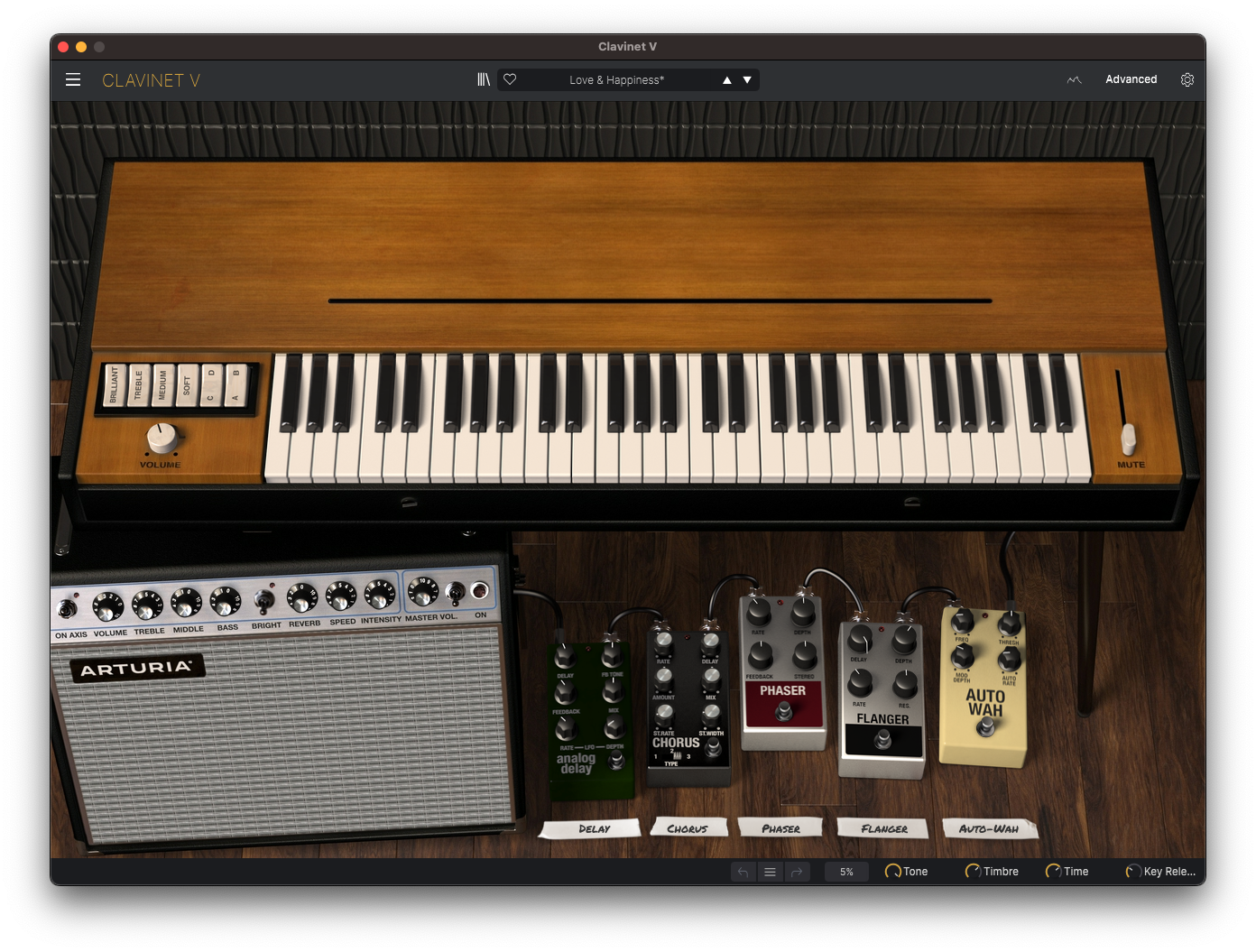
Task: Open the settings gear icon
Action: (1187, 79)
